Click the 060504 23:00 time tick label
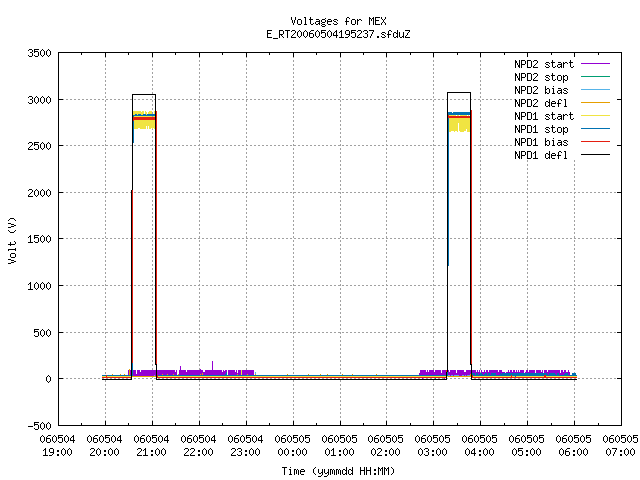Image resolution: width=640 pixels, height=480 pixels. tap(245, 446)
